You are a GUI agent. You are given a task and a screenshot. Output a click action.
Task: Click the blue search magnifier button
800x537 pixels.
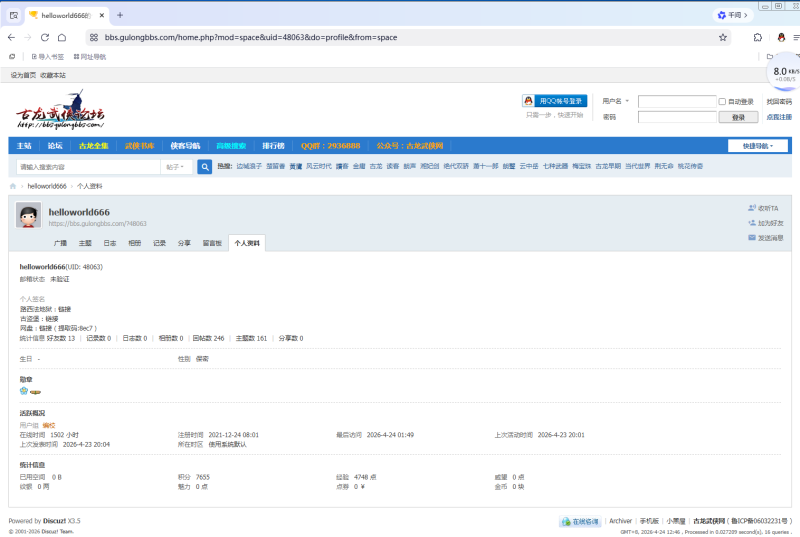point(205,167)
